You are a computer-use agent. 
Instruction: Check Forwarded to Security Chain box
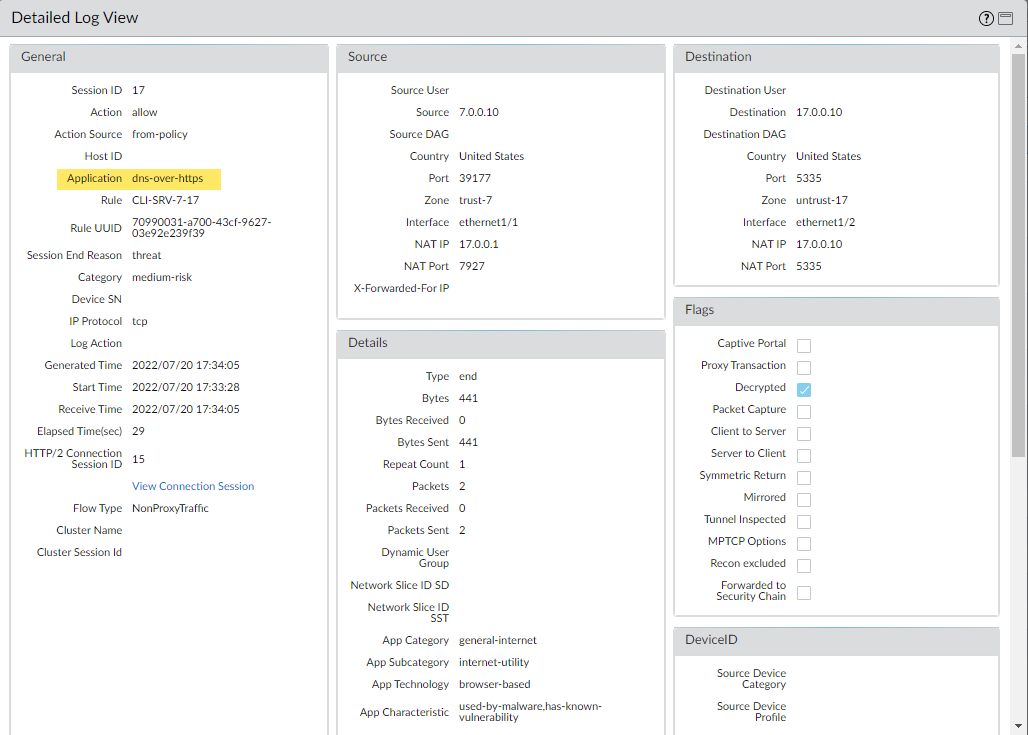point(804,592)
